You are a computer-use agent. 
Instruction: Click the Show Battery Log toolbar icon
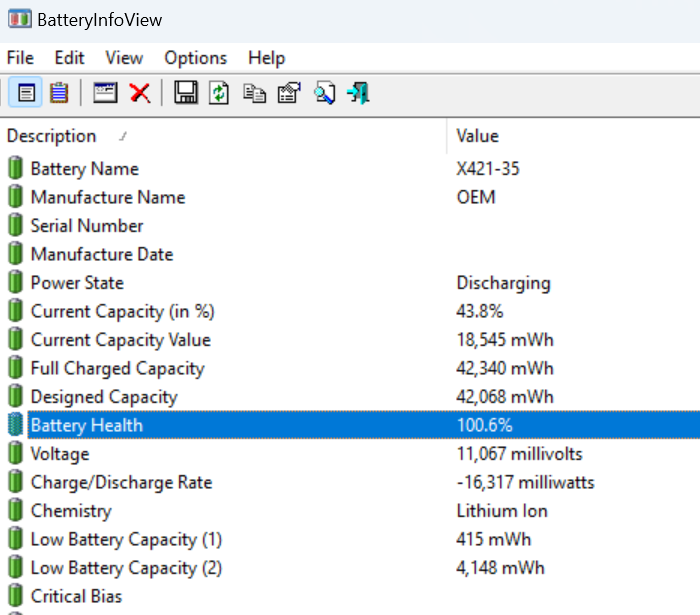tap(59, 93)
